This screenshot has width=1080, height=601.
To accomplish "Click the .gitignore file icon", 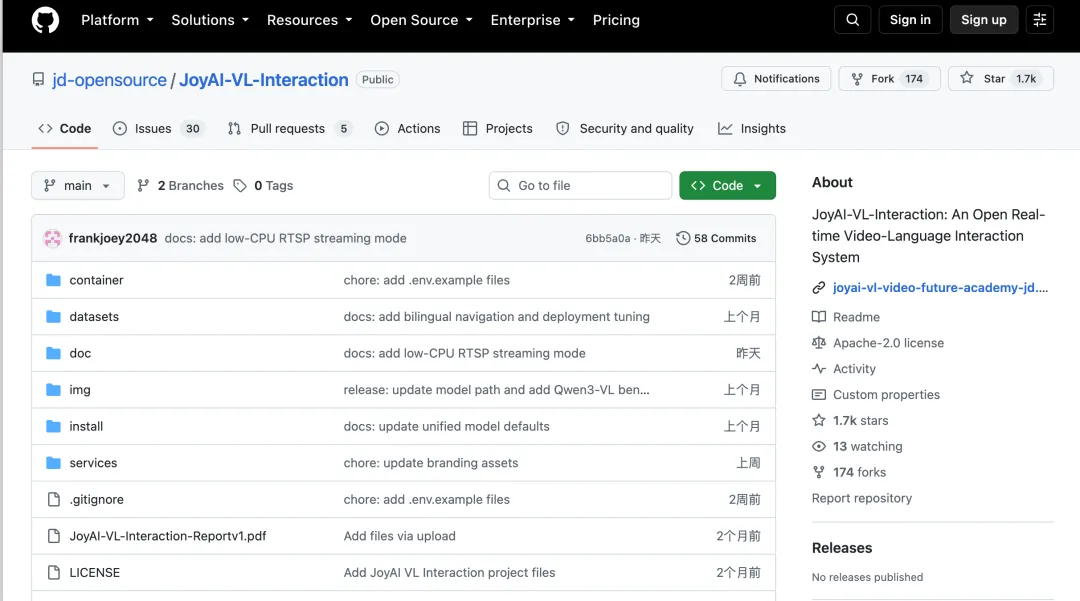I will click(x=53, y=499).
